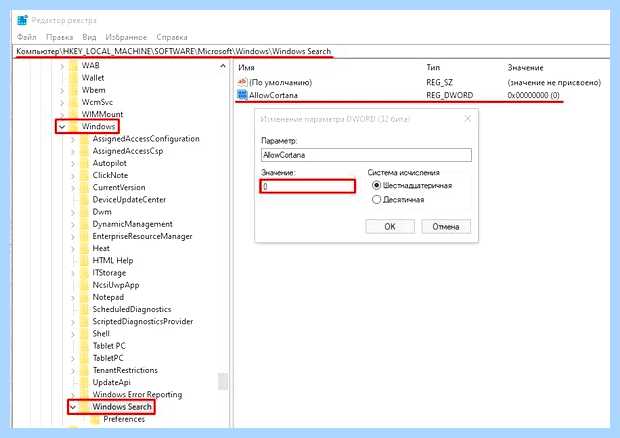Click the REG_SZ type cell
The height and width of the screenshot is (438, 620).
[439, 83]
